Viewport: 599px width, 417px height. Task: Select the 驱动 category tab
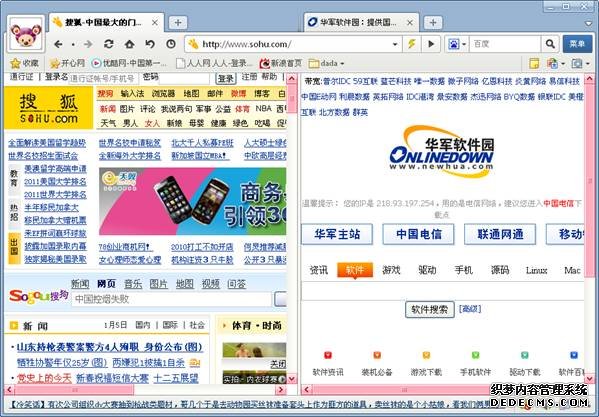(x=427, y=270)
